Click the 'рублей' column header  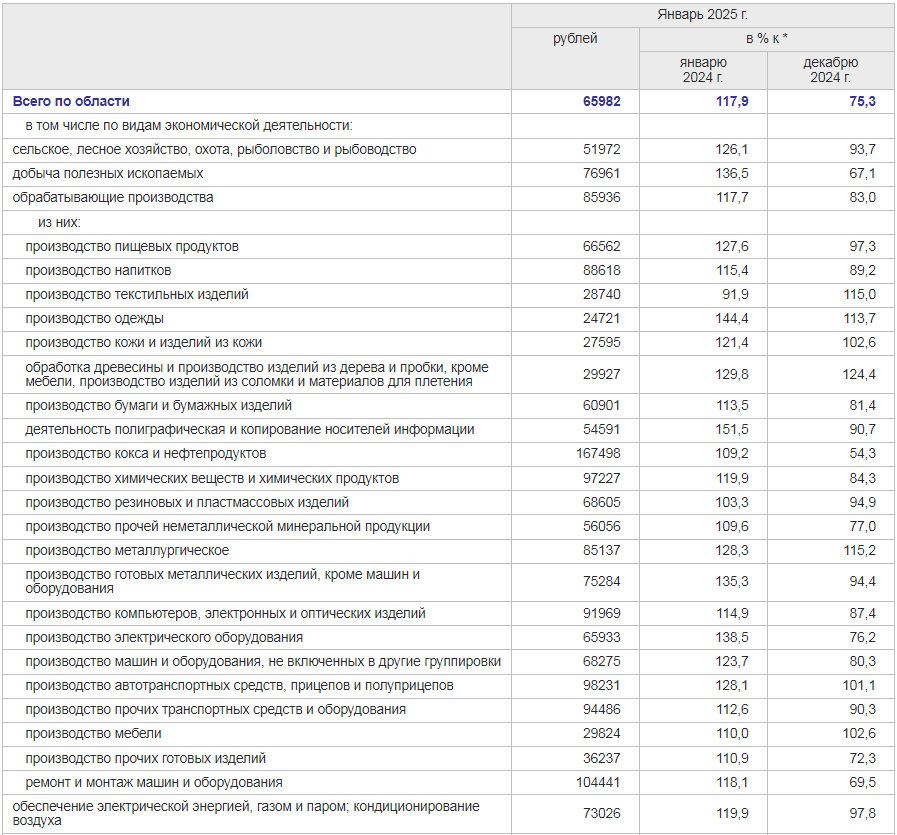click(575, 39)
